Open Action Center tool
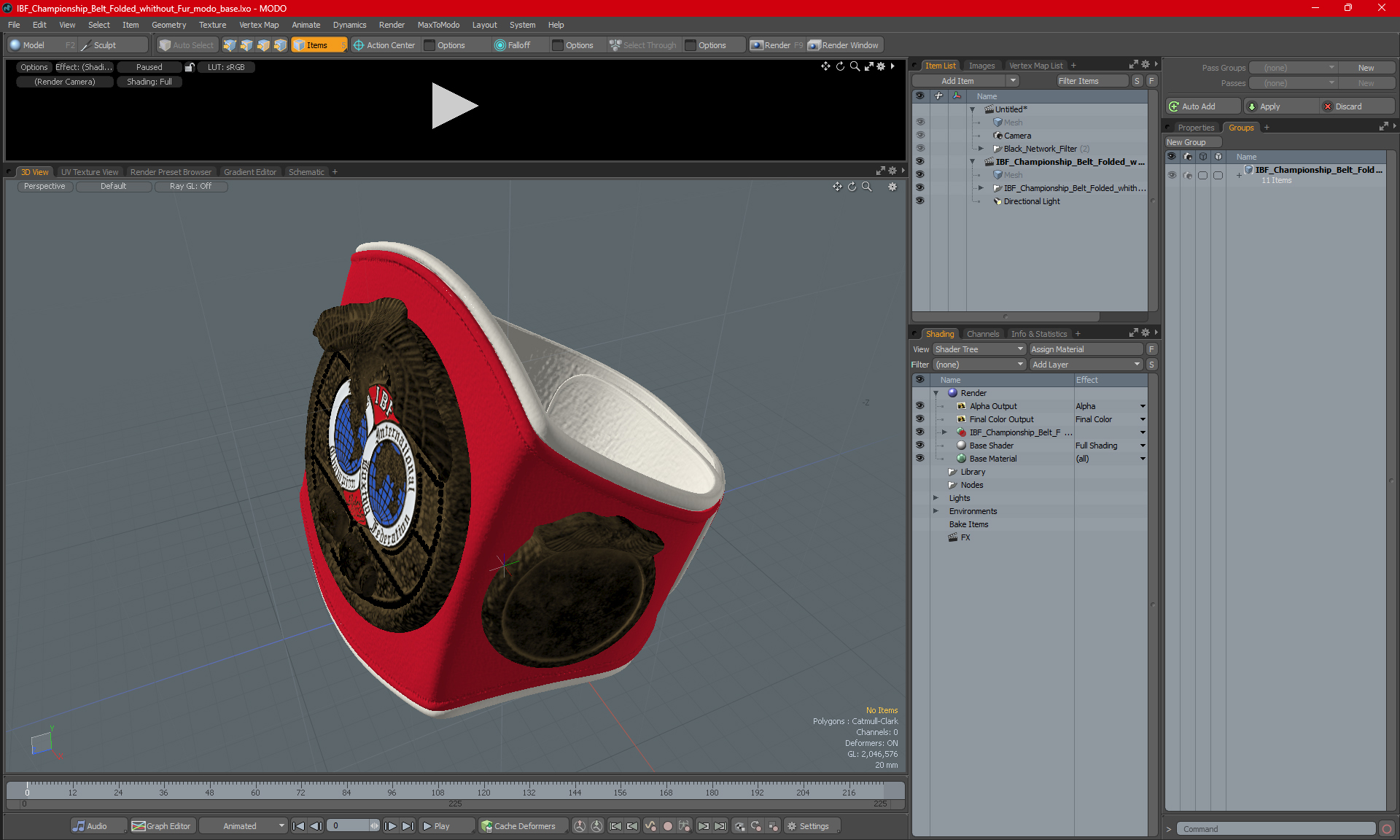Viewport: 1400px width, 840px height. pos(384,45)
